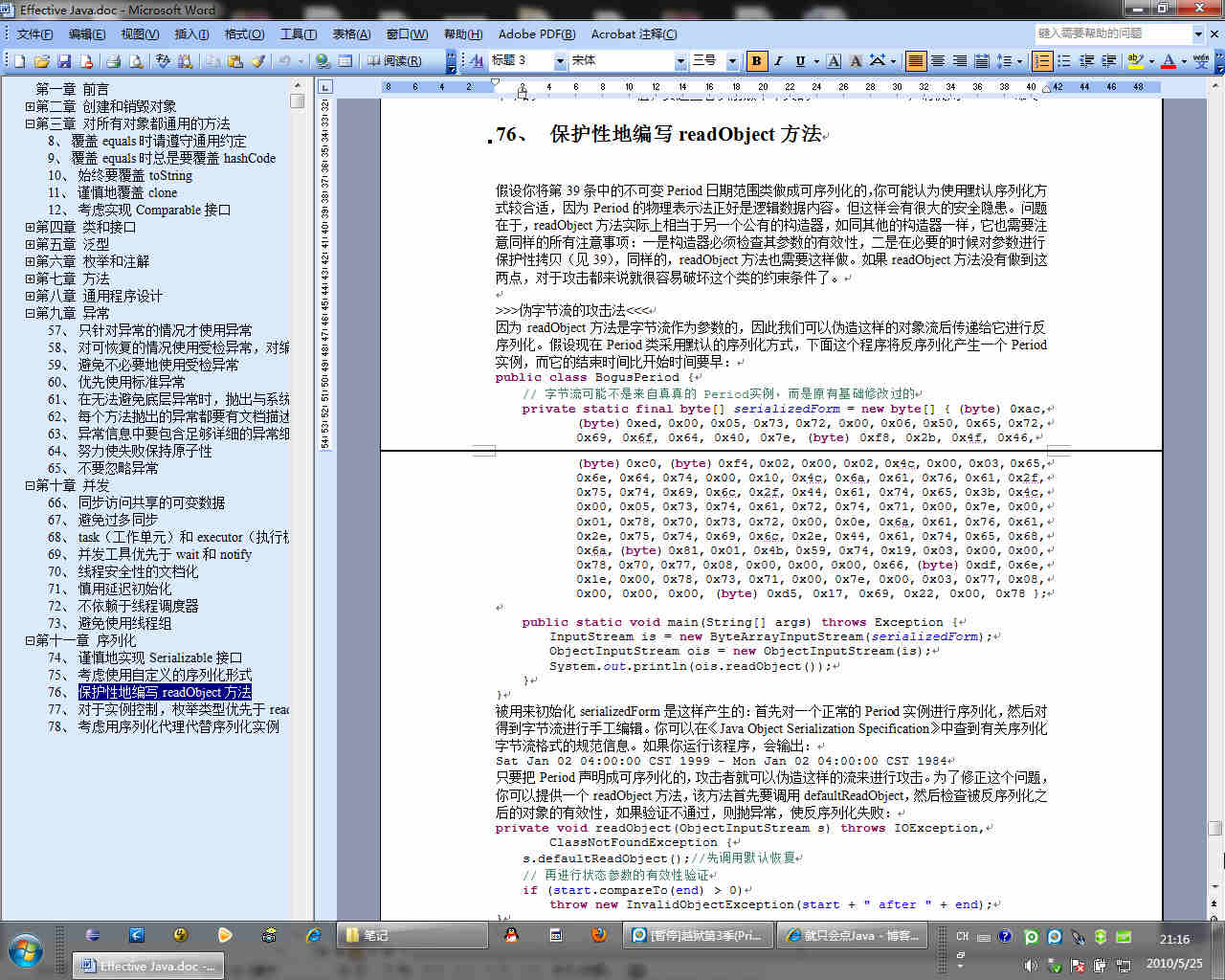Open the 表格(A) menu
The image size is (1225, 980).
(x=351, y=33)
